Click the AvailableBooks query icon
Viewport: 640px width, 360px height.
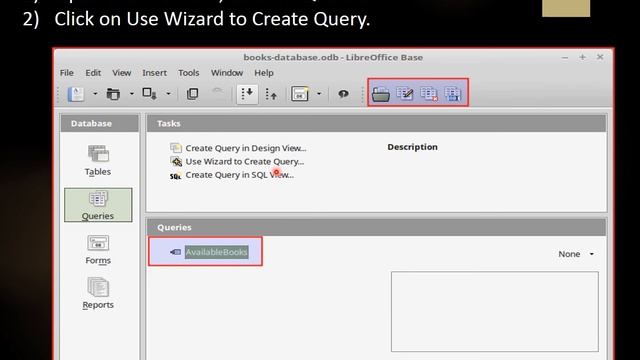(x=176, y=252)
